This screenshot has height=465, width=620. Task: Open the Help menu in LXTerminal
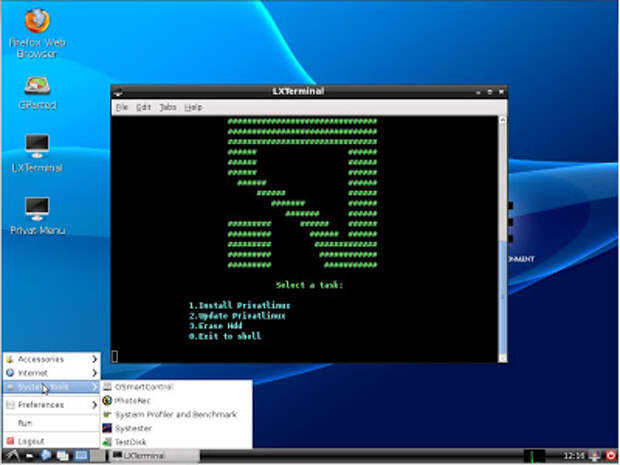click(x=193, y=107)
